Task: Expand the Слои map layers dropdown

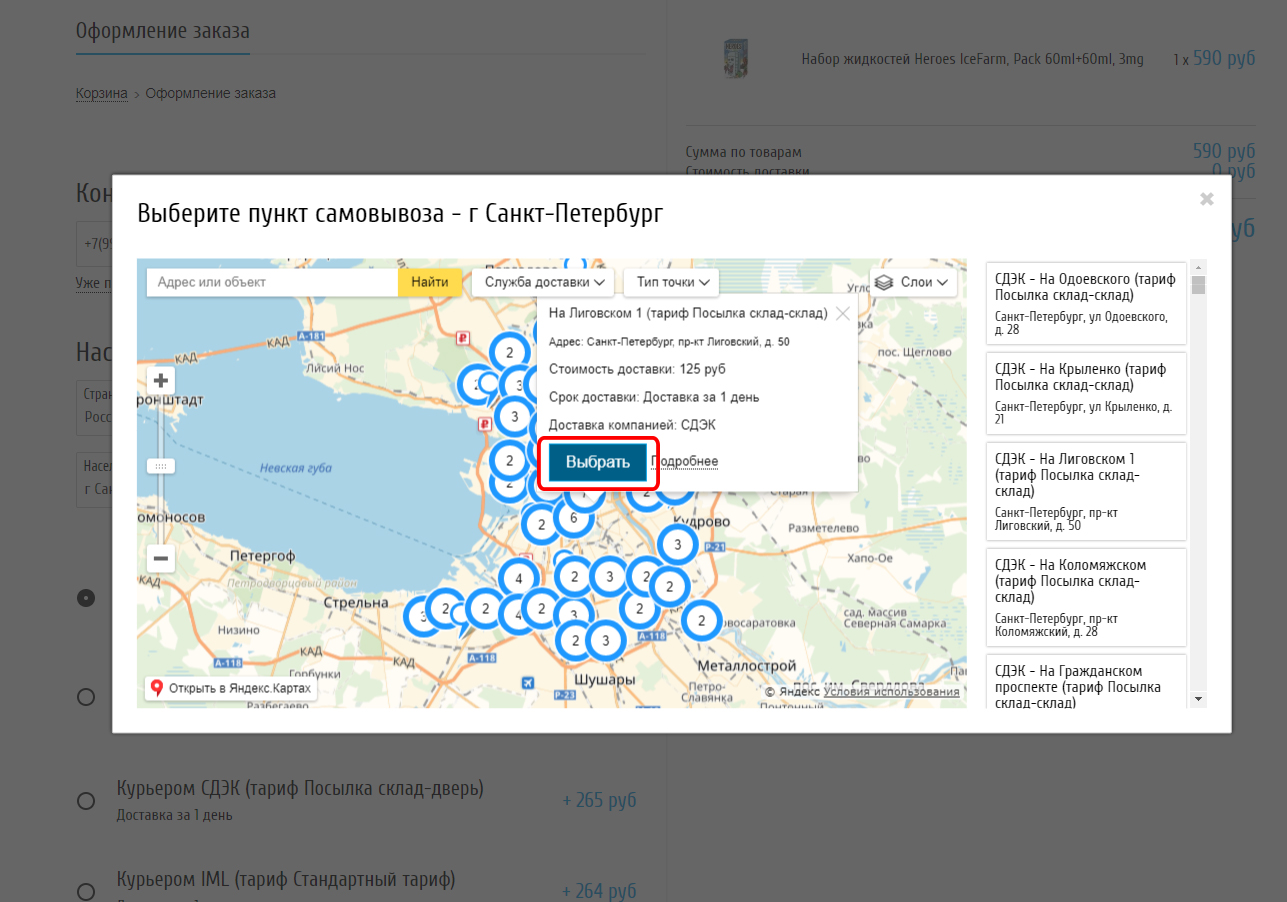Action: coord(913,282)
